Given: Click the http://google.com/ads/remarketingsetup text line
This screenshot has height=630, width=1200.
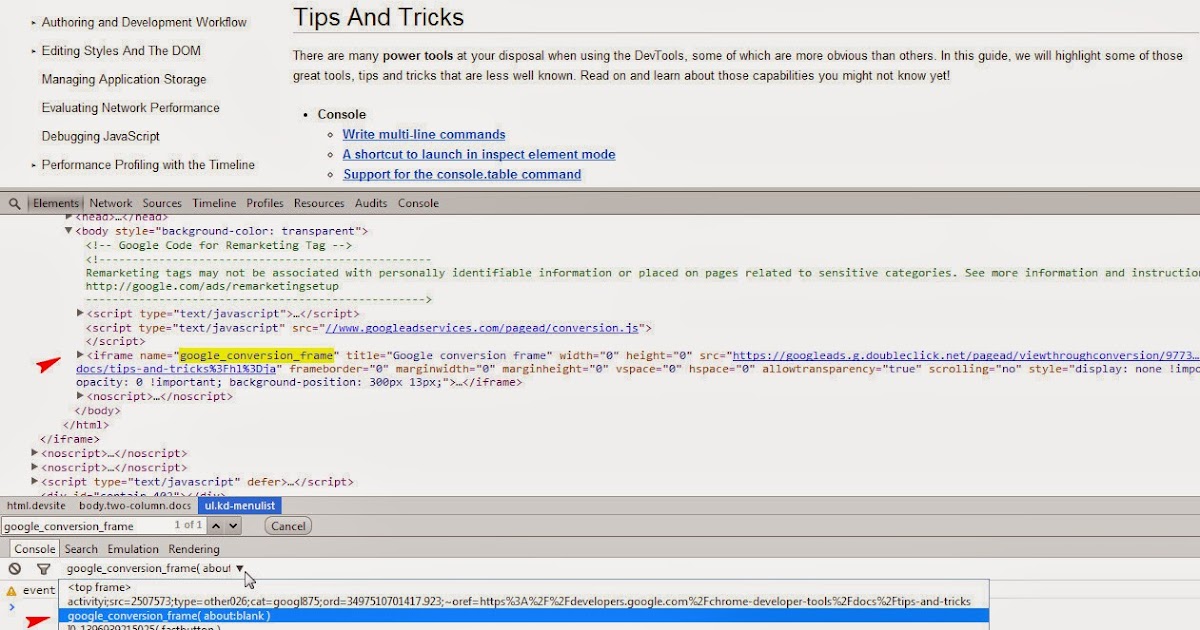Looking at the screenshot, I should tap(212, 286).
